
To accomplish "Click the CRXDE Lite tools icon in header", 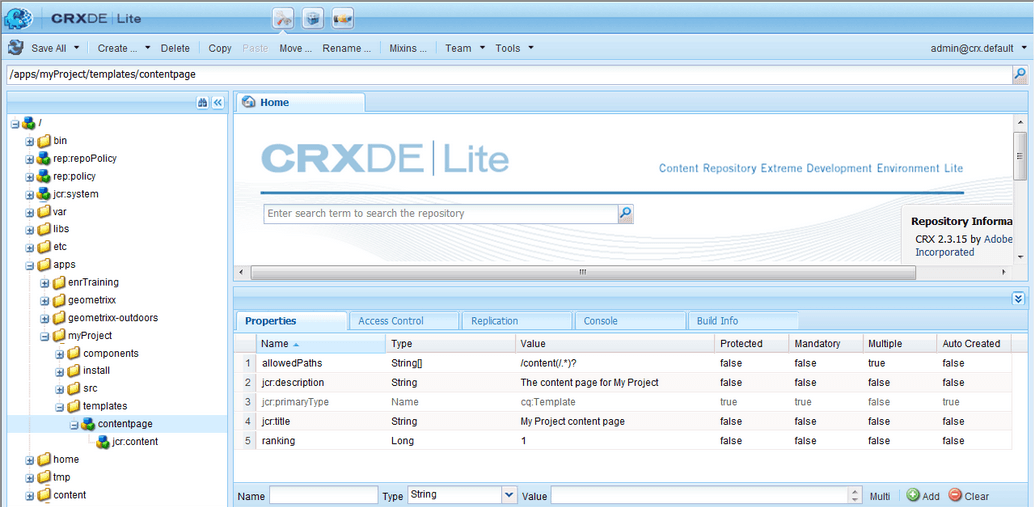I will [x=283, y=19].
